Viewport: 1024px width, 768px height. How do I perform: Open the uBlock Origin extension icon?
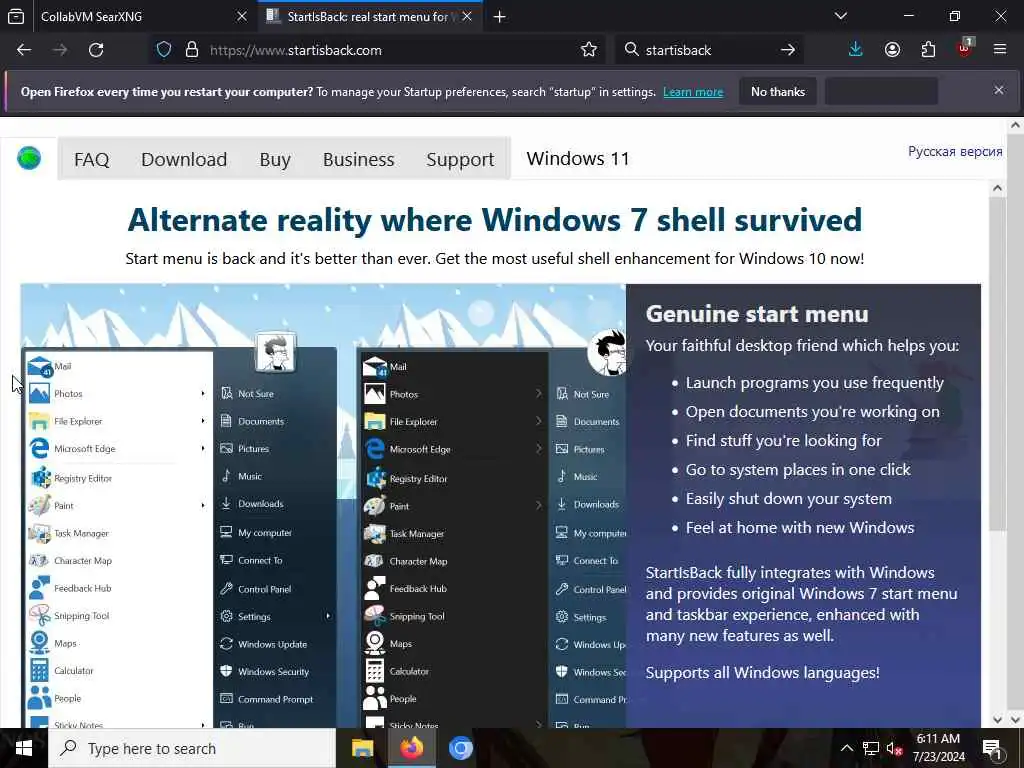click(x=965, y=48)
